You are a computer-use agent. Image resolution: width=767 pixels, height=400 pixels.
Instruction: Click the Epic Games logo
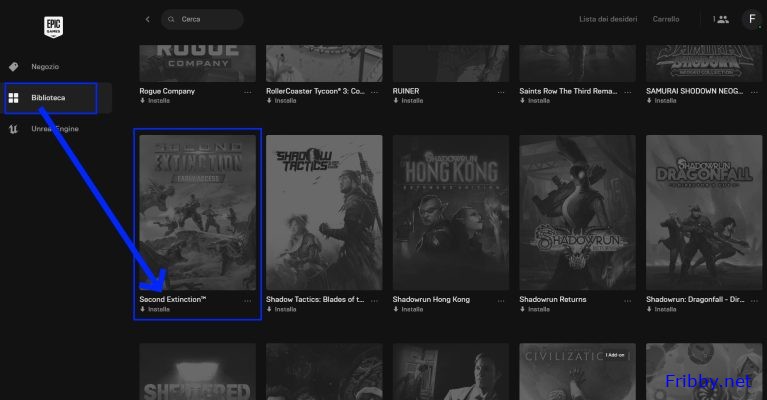[x=53, y=25]
